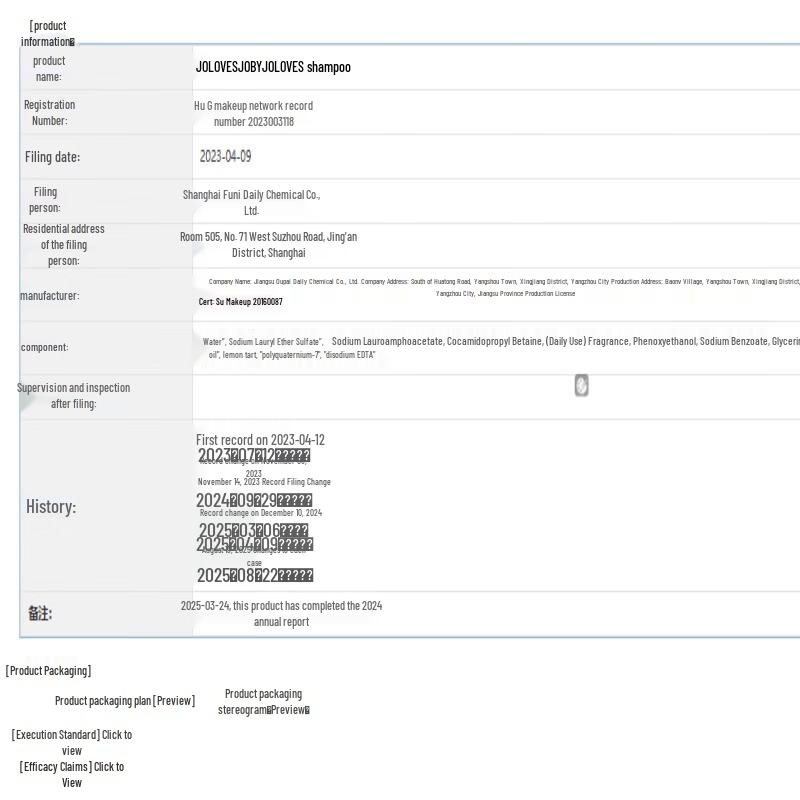Select the 2024 09 29 history entry

[x=254, y=500]
